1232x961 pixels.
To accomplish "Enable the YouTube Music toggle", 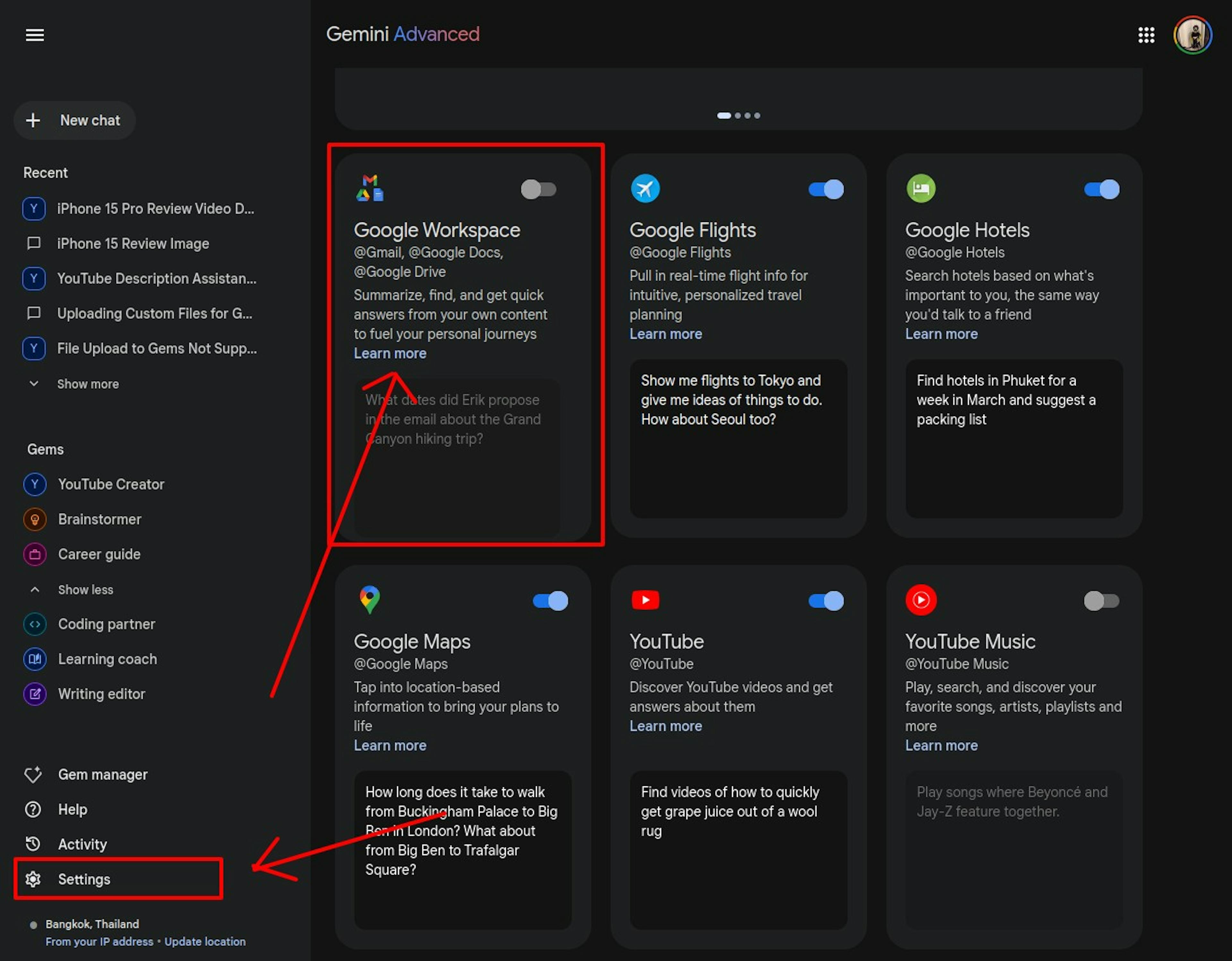I will tap(1101, 600).
